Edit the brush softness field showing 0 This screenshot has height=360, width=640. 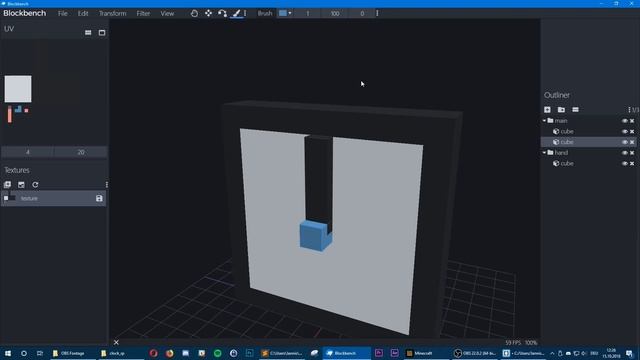(x=362, y=13)
